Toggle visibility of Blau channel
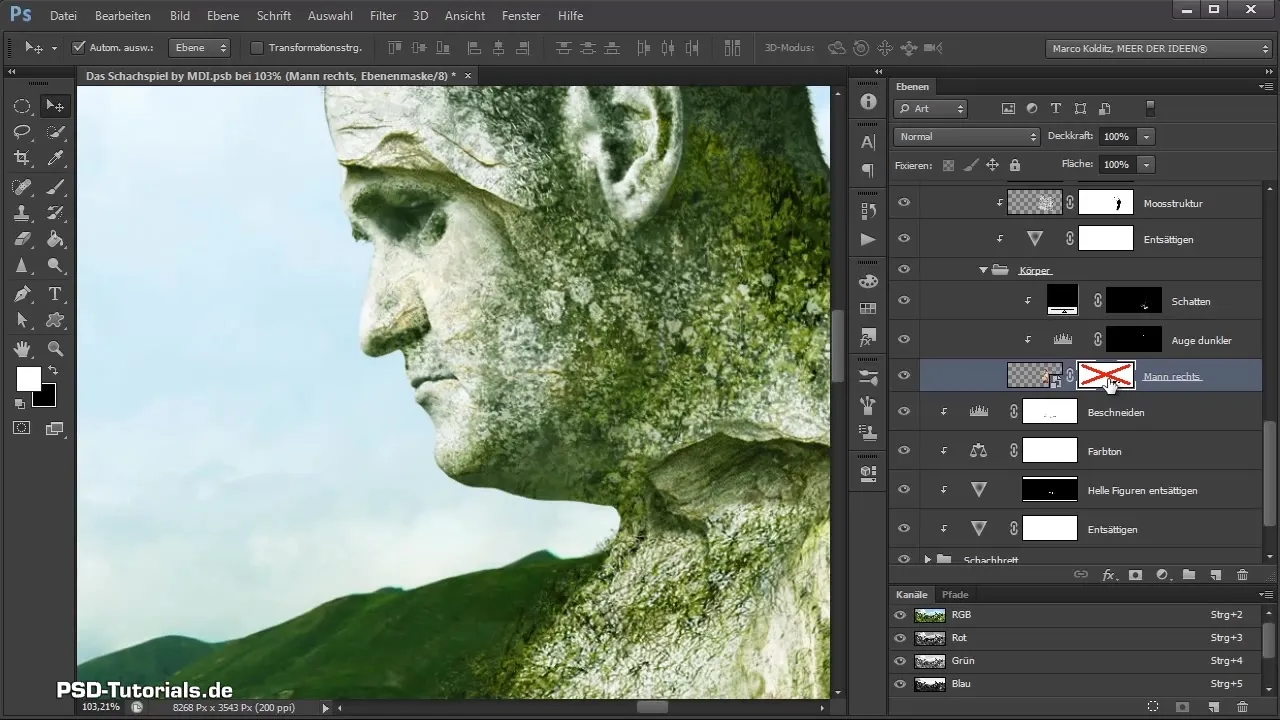Screen dimensions: 1280x720 (899, 684)
